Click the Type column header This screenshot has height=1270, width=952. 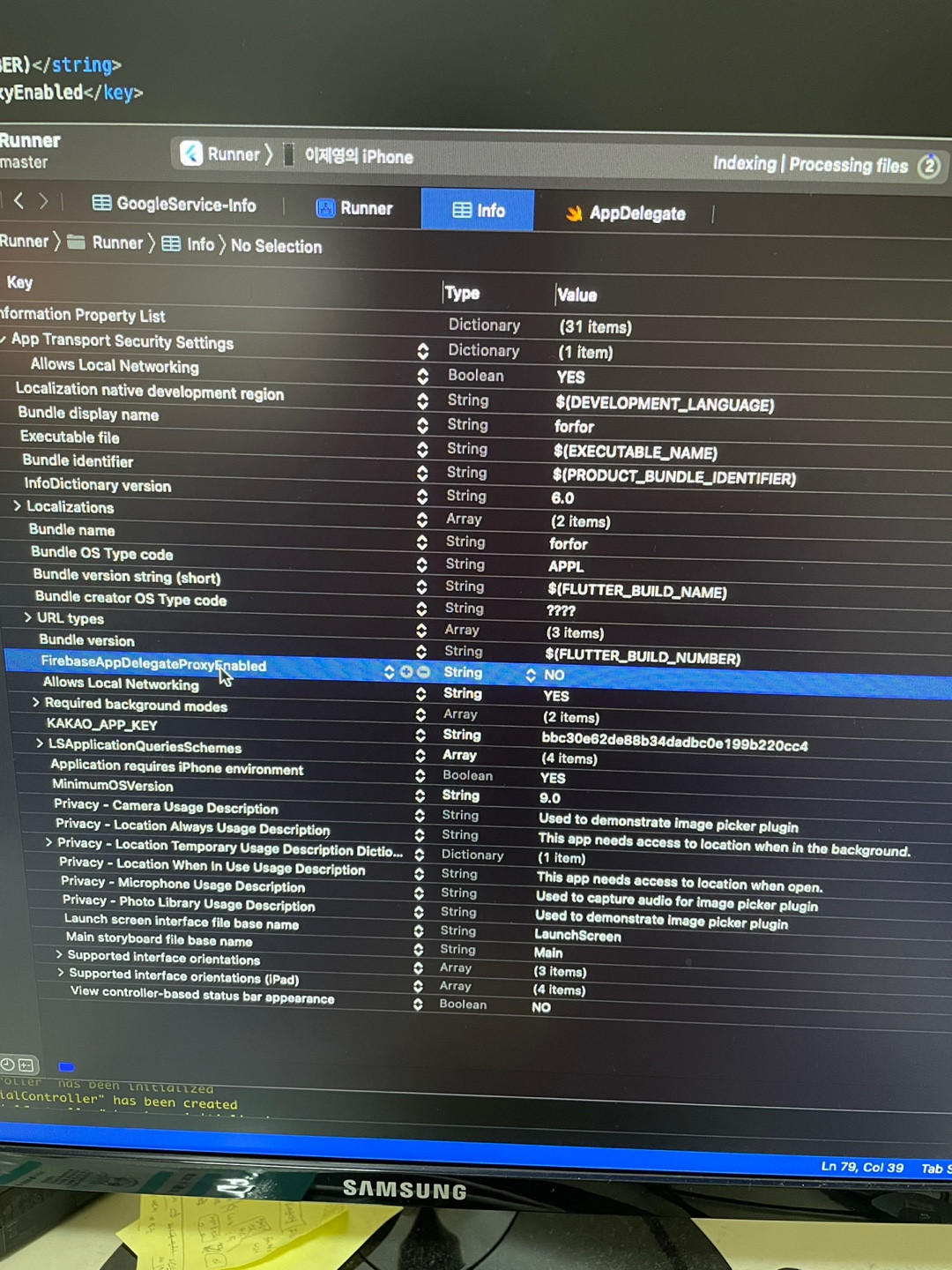pos(462,293)
